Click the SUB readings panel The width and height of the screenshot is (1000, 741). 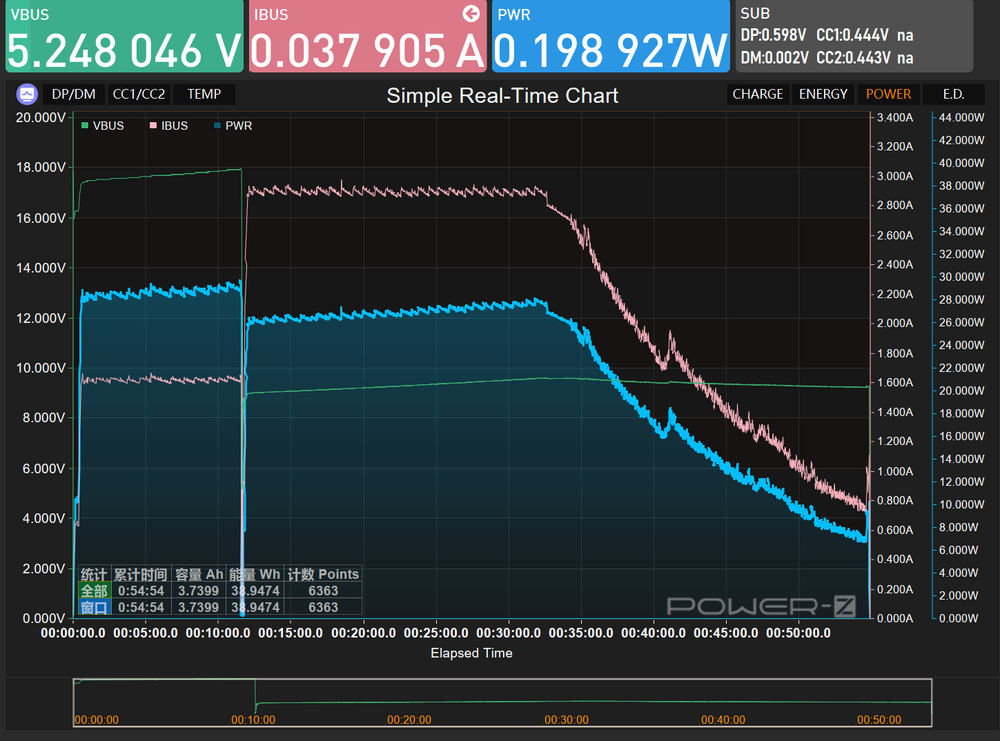point(855,36)
